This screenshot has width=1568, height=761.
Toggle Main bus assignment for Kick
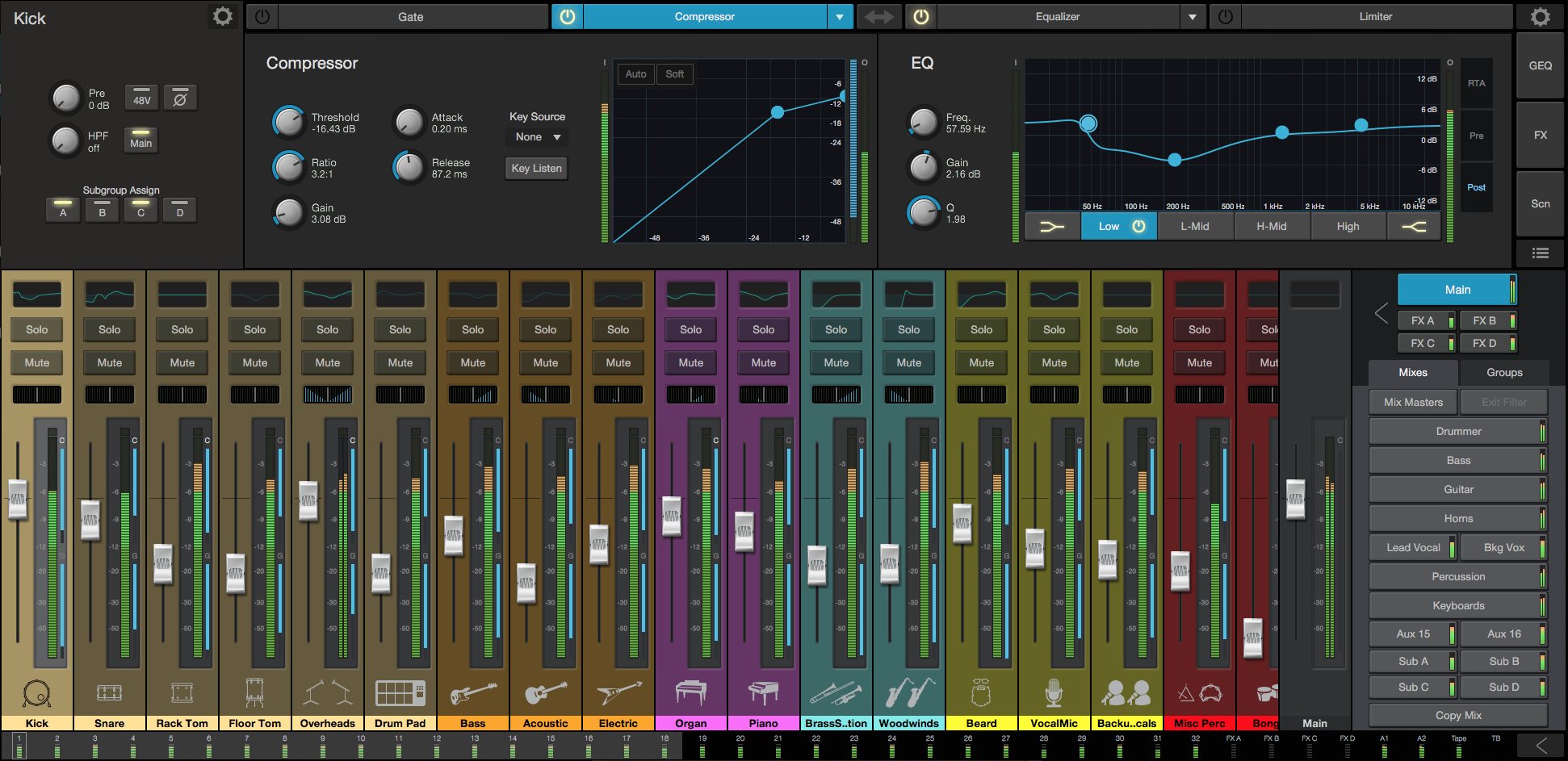coord(141,140)
